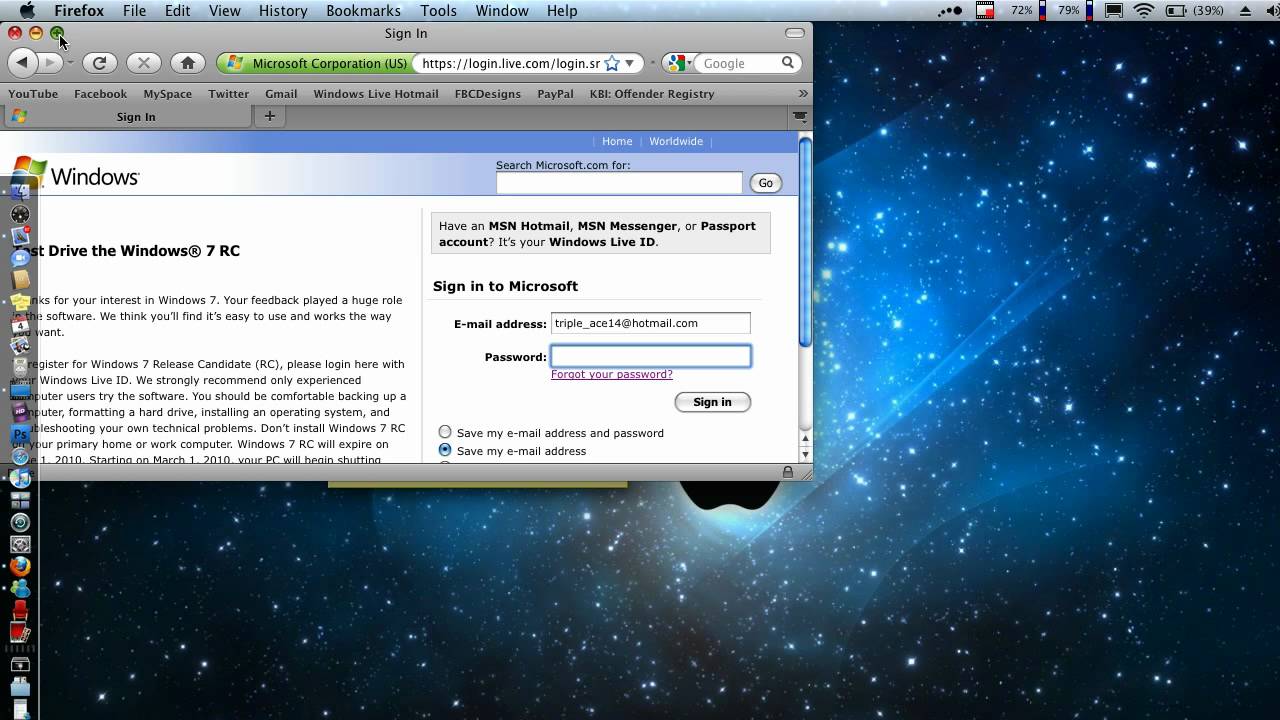Open the Firefox application menu
The width and height of the screenshot is (1280, 720).
[x=79, y=11]
